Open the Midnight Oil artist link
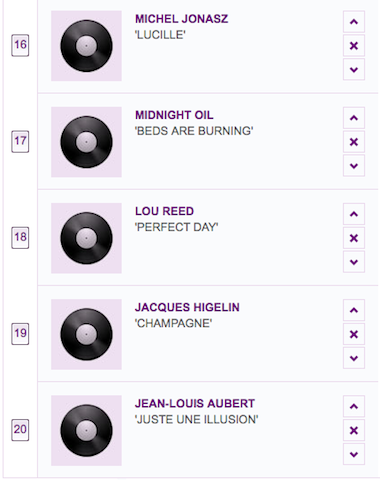The width and height of the screenshot is (380, 480). pos(174,115)
